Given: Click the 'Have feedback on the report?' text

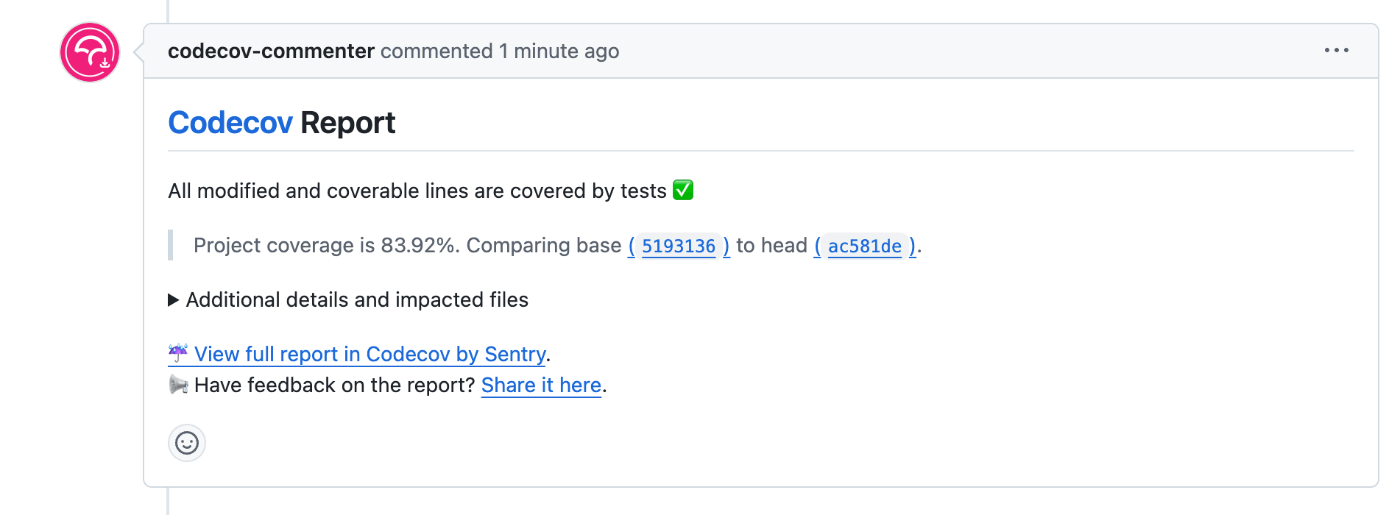Looking at the screenshot, I should 335,385.
